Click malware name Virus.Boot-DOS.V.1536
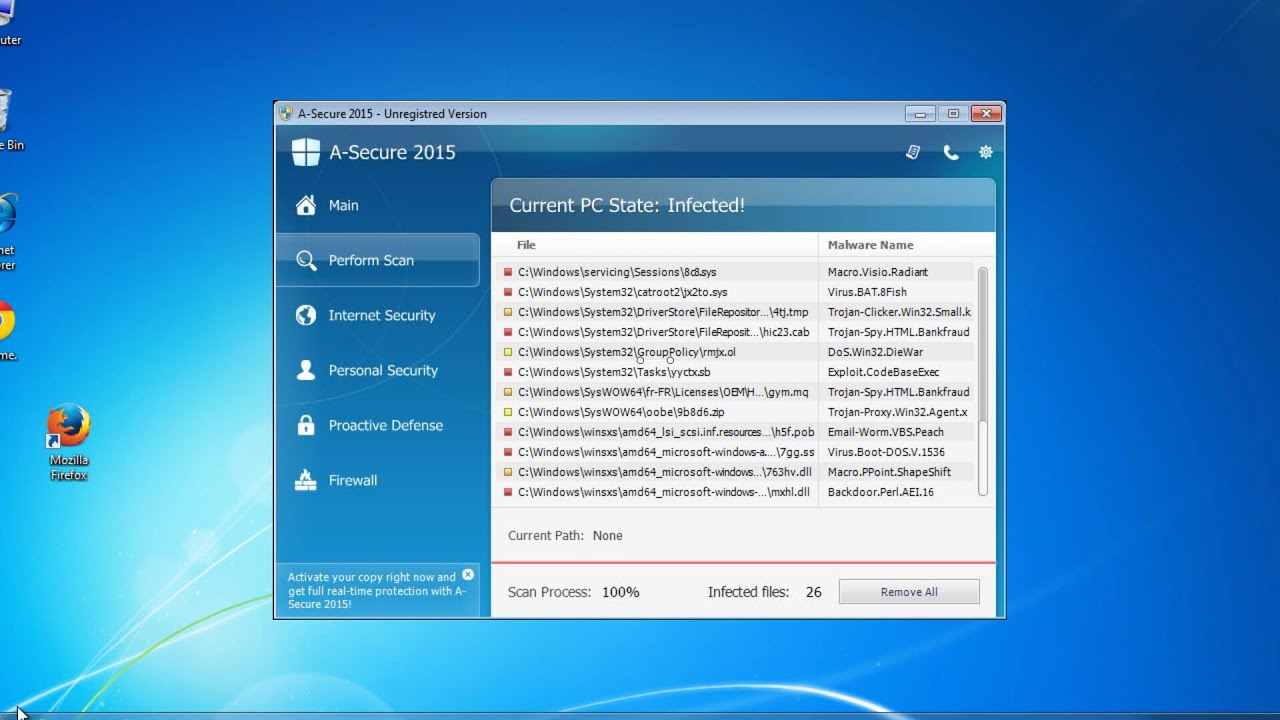 (x=886, y=452)
